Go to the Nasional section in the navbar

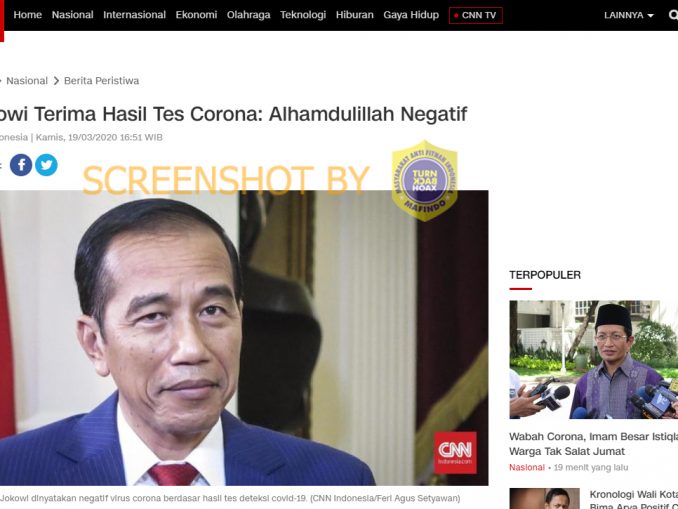click(x=73, y=15)
